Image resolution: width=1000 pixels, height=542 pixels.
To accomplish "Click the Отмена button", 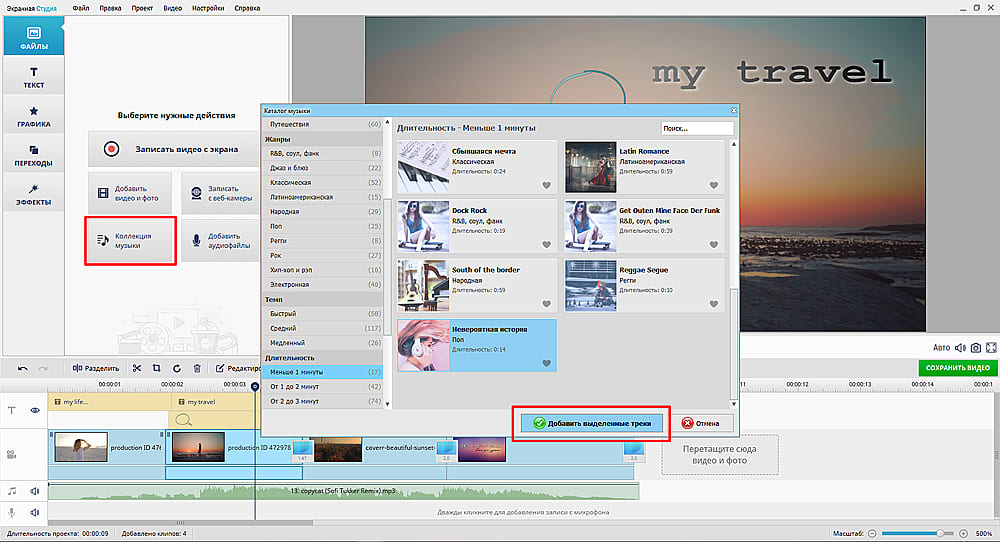I will coord(701,423).
